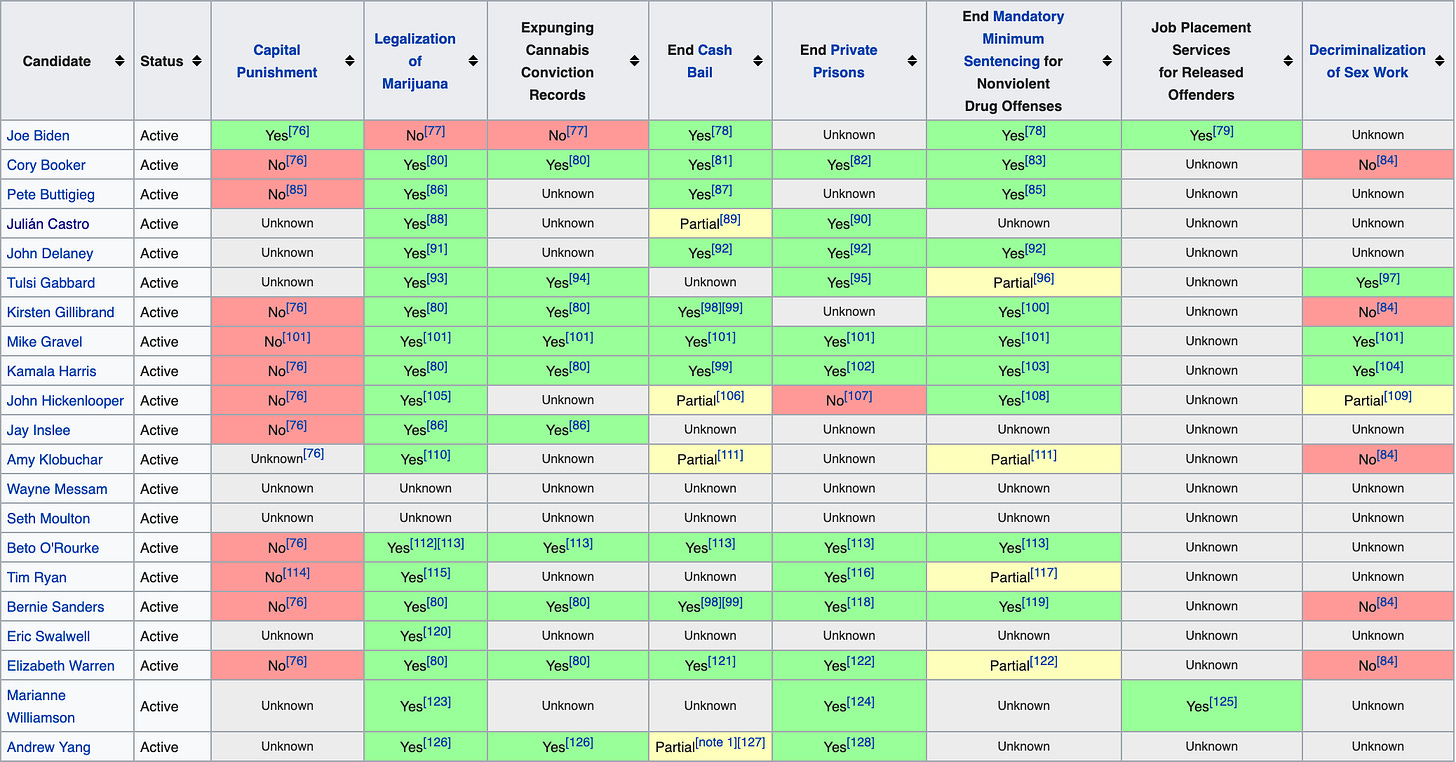Follow citation 121 in Warren's cash bail cell
The height and width of the screenshot is (762, 1456).
tap(724, 661)
